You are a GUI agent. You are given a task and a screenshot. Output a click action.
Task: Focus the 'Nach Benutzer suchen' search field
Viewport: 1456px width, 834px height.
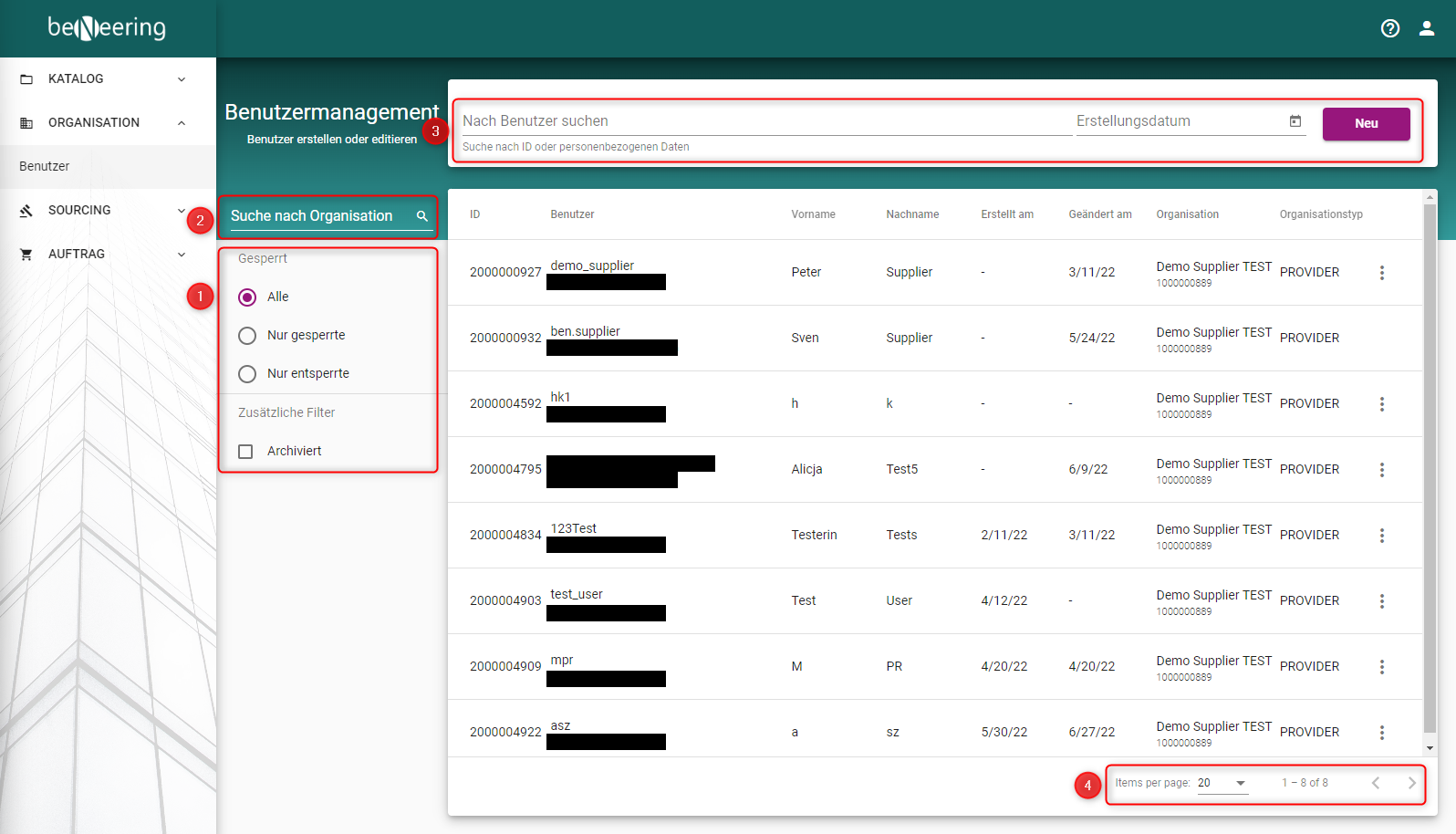766,121
